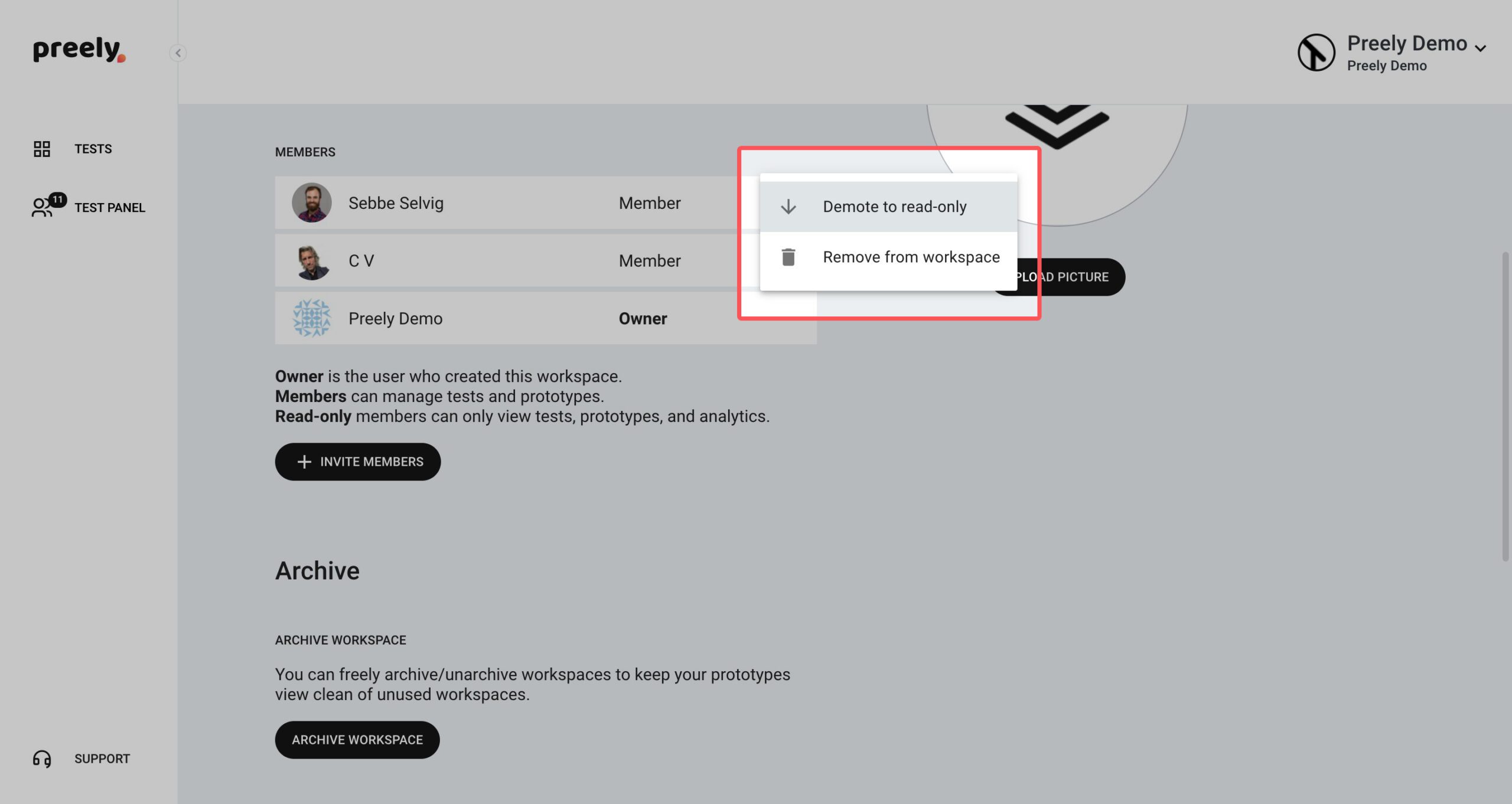This screenshot has width=1512, height=804.
Task: Click the preely logo
Action: 79,50
